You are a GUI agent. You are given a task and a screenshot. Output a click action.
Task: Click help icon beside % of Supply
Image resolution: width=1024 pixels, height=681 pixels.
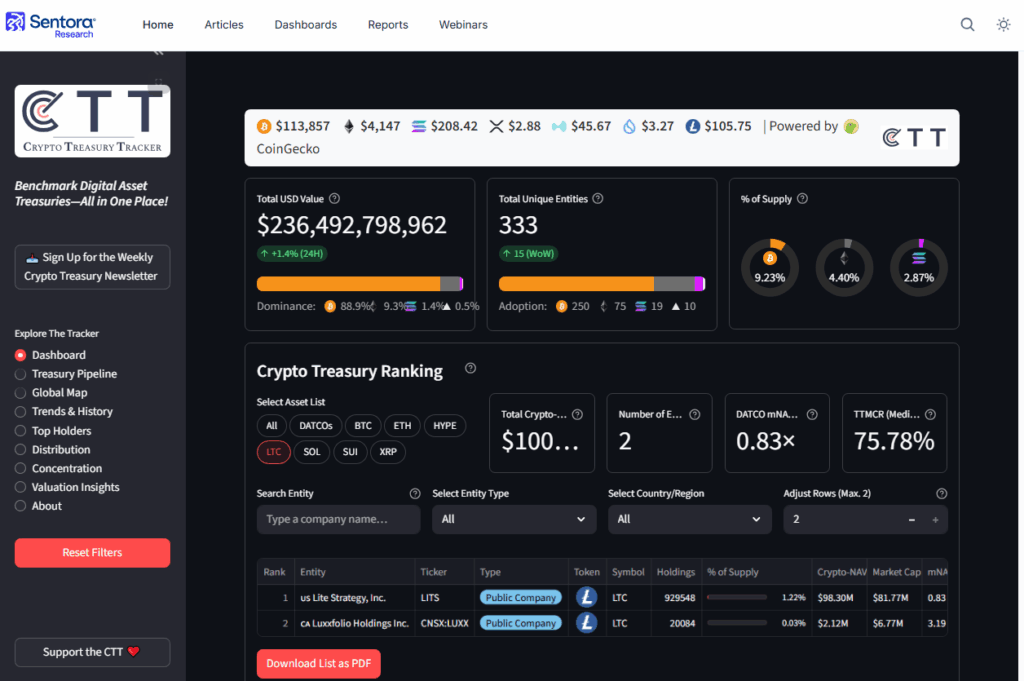[802, 199]
